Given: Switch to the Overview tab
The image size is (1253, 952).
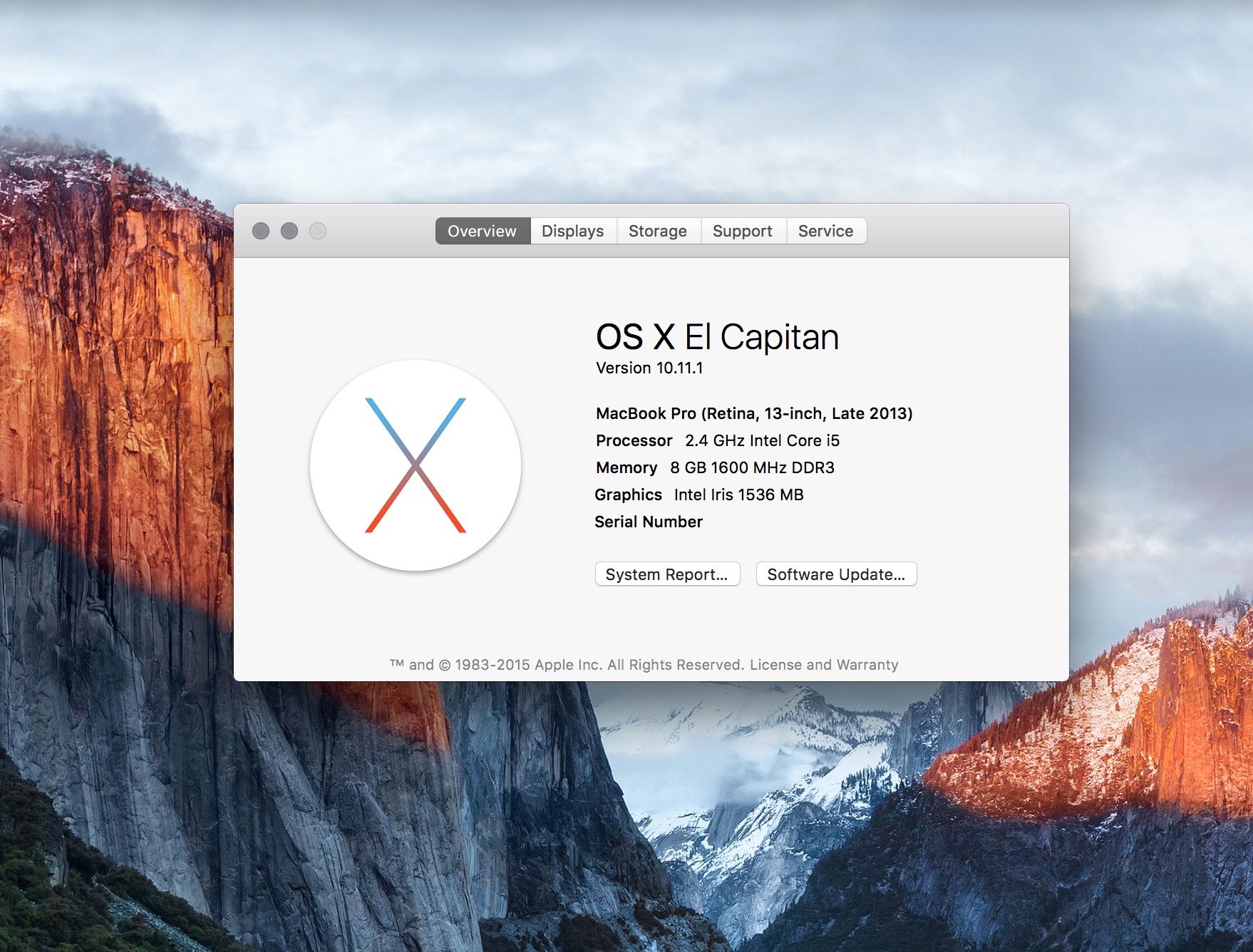Looking at the screenshot, I should 483,231.
